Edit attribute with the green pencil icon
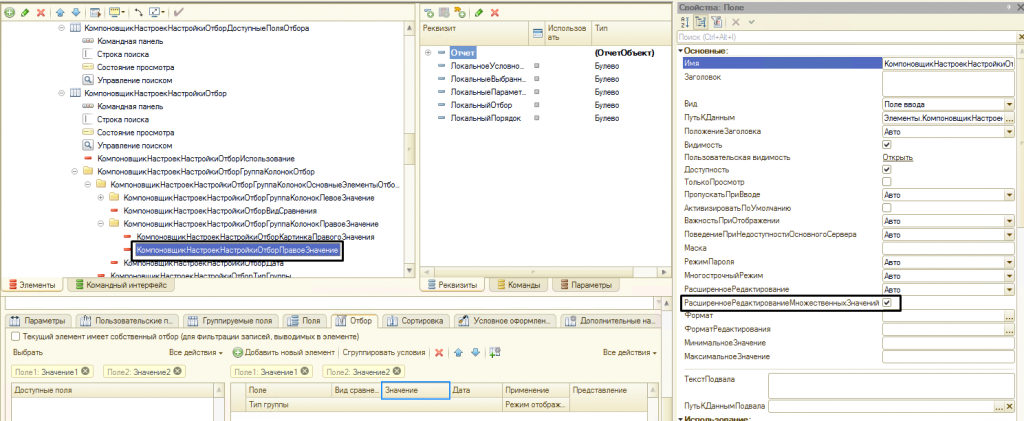The height and width of the screenshot is (421, 1024). (x=479, y=12)
